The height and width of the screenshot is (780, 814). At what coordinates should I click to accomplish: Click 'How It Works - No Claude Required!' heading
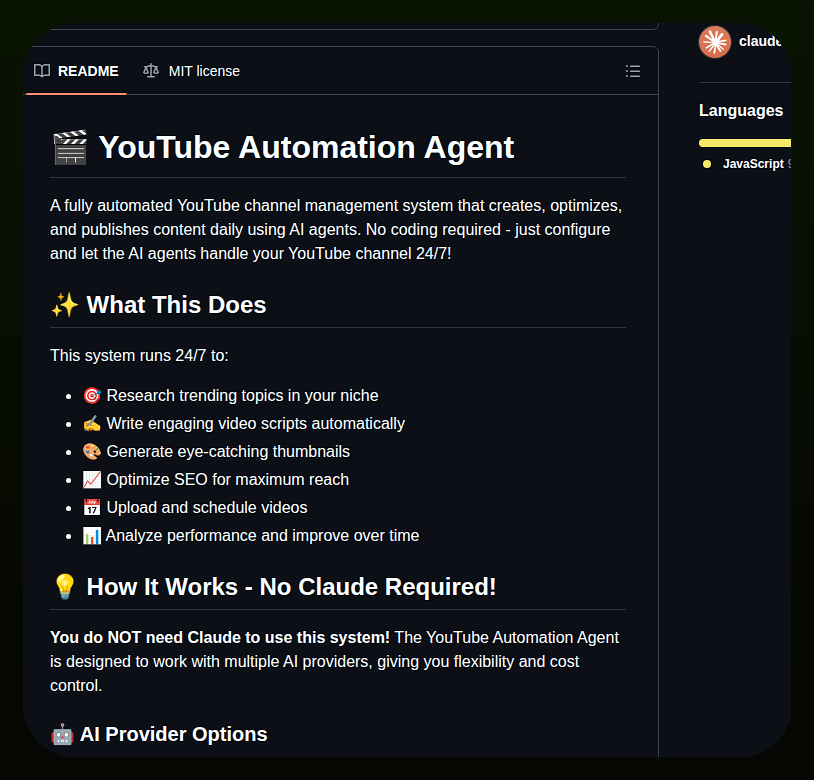point(291,587)
